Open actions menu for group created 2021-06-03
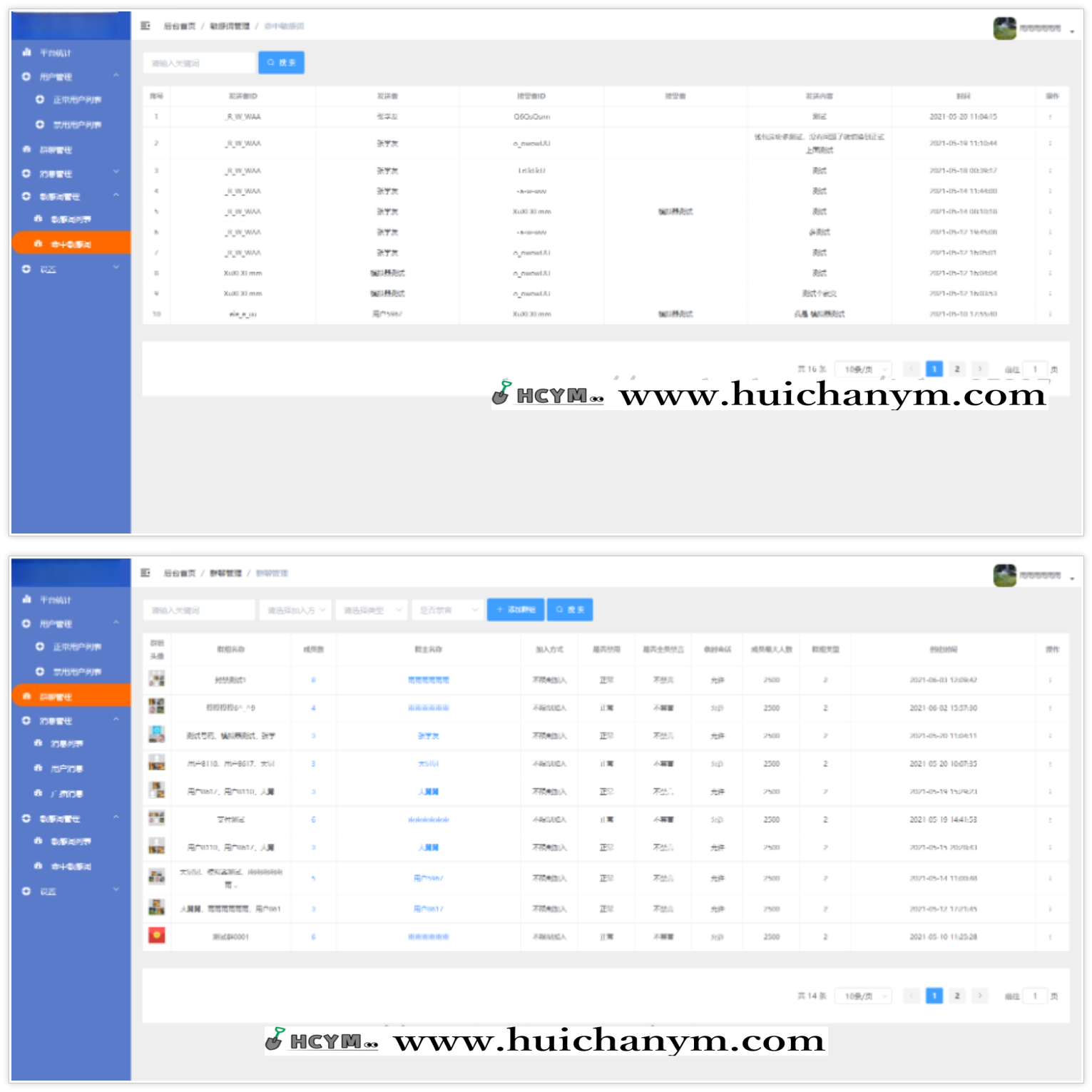 click(1050, 680)
